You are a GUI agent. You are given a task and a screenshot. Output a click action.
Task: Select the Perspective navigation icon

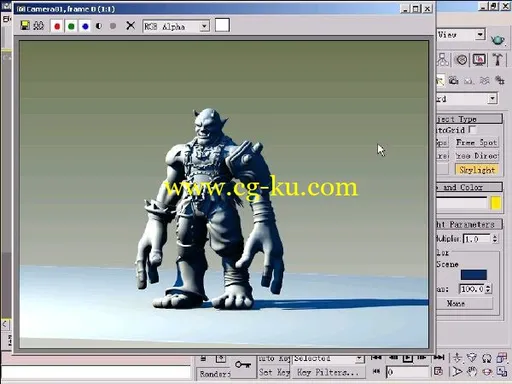472,358
